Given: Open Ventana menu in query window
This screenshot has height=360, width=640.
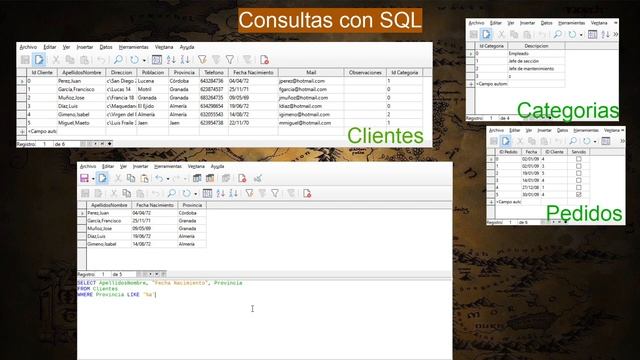Looking at the screenshot, I should point(196,167).
